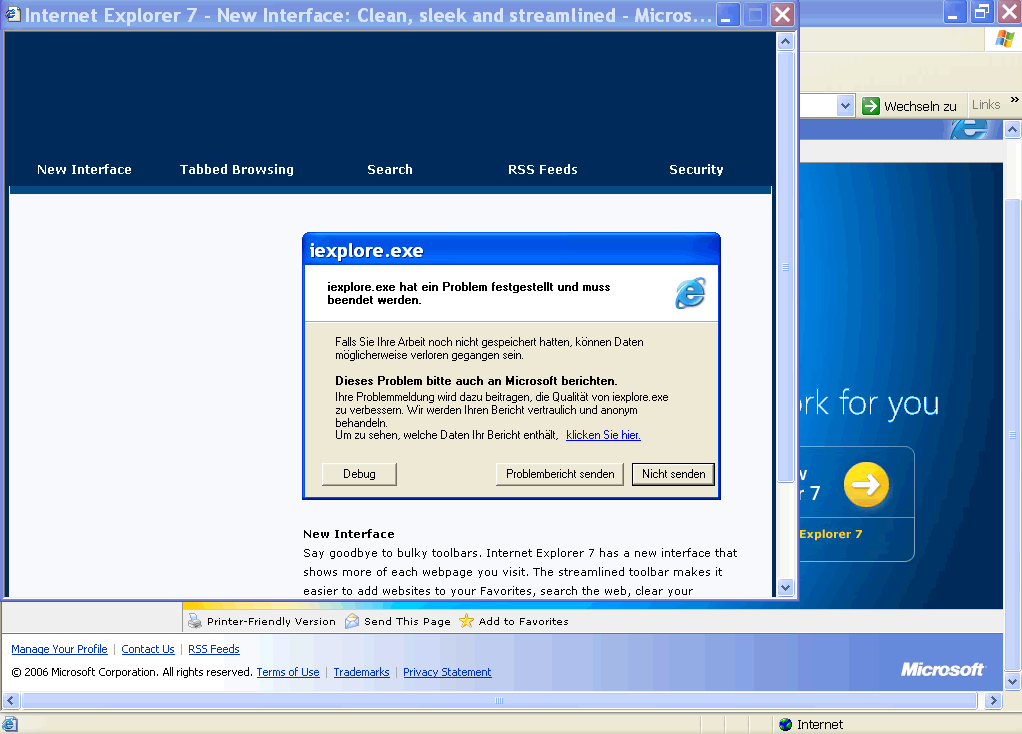Image resolution: width=1022 pixels, height=734 pixels.
Task: Open the Terms of Use link
Action: 288,672
